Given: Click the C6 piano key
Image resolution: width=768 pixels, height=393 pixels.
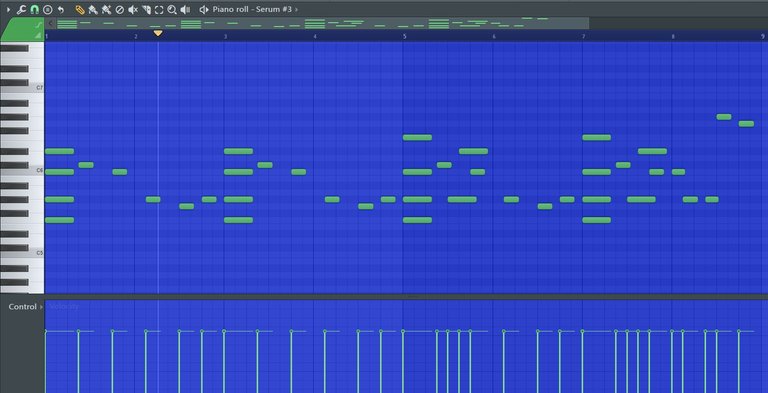Looking at the screenshot, I should (22, 172).
